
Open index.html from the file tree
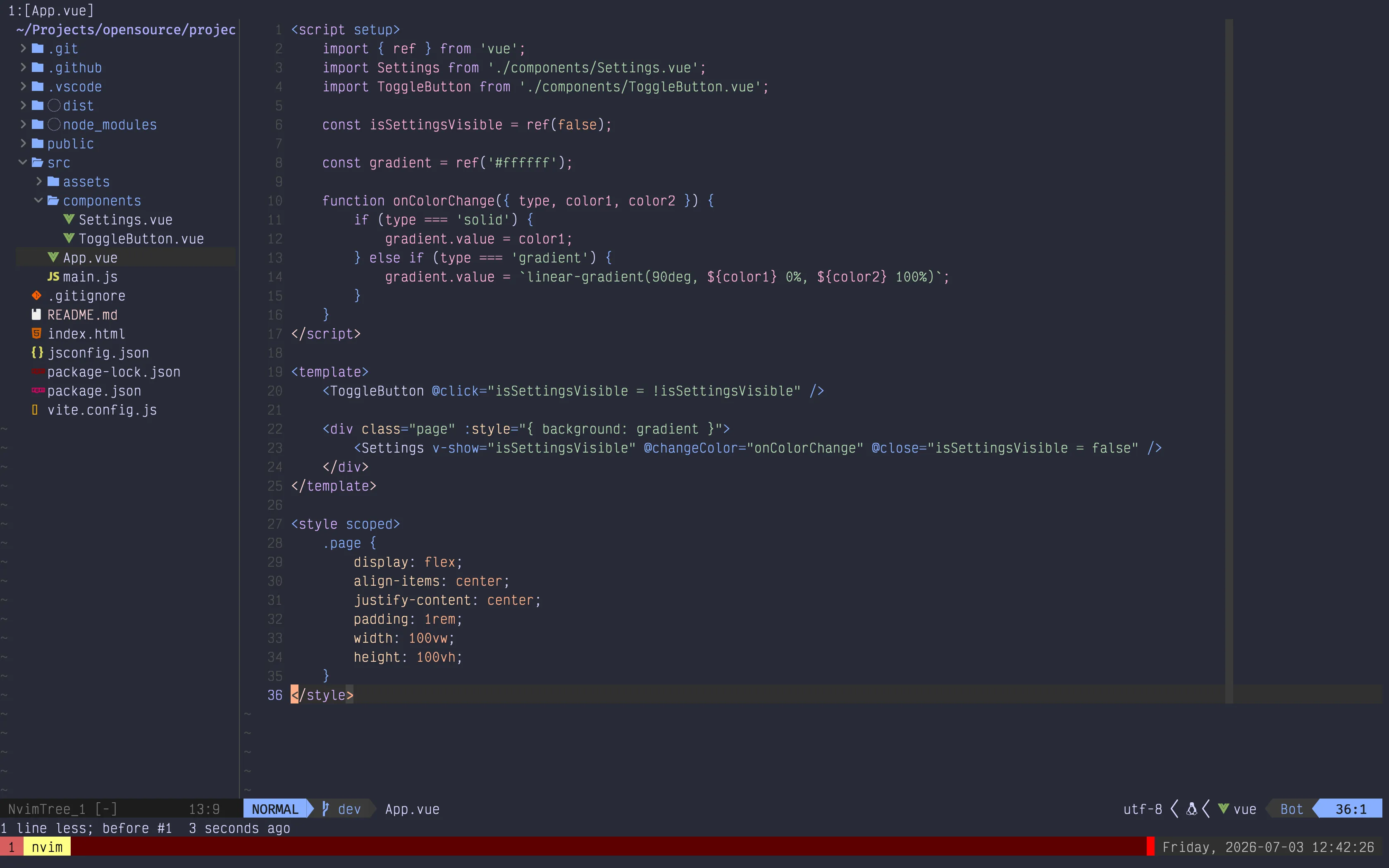pyautogui.click(x=86, y=334)
